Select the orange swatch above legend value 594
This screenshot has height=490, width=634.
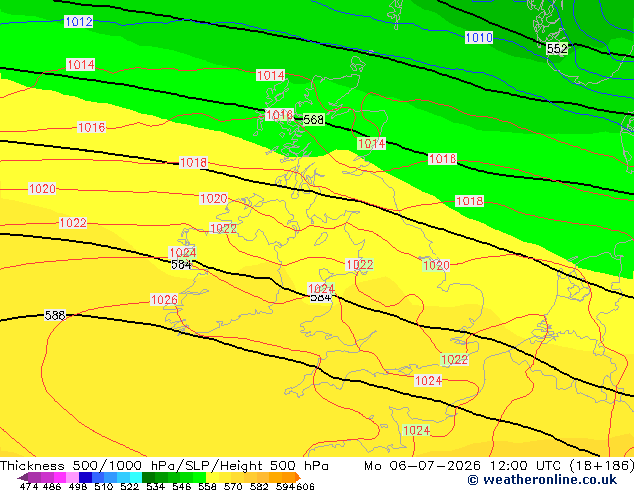pos(288,477)
